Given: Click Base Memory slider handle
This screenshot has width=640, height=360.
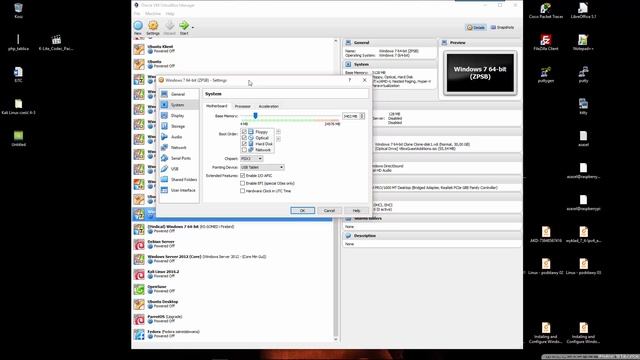Looking at the screenshot, I should [x=256, y=116].
